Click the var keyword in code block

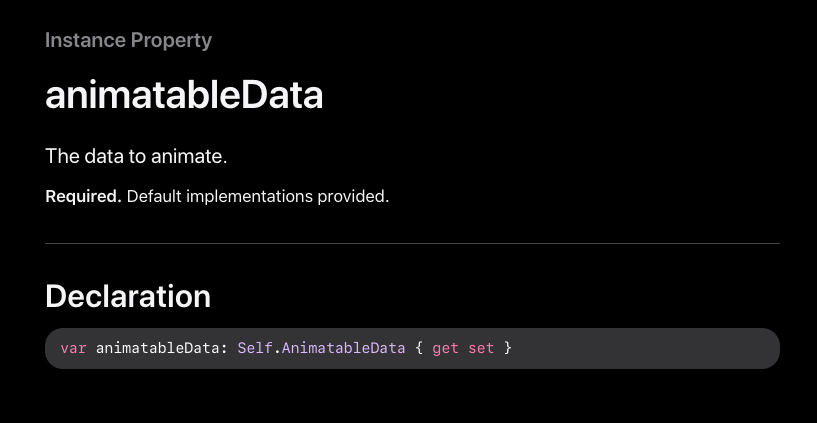coord(73,348)
